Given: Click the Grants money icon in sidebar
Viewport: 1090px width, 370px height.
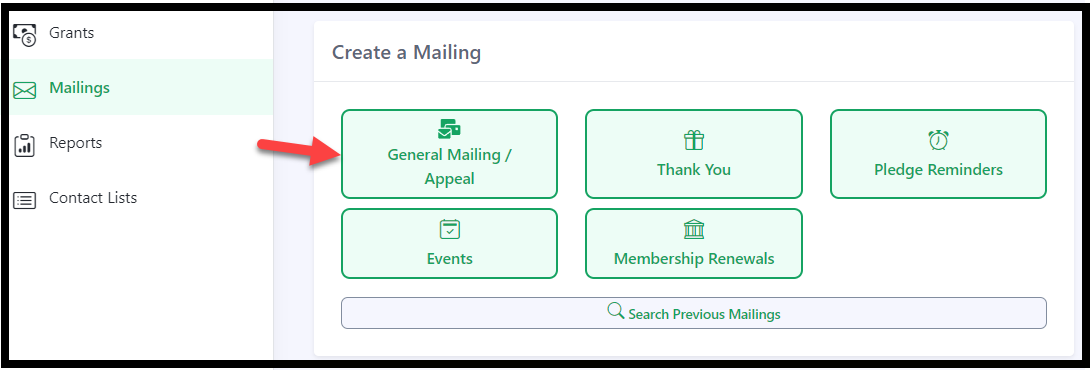Looking at the screenshot, I should (x=25, y=35).
